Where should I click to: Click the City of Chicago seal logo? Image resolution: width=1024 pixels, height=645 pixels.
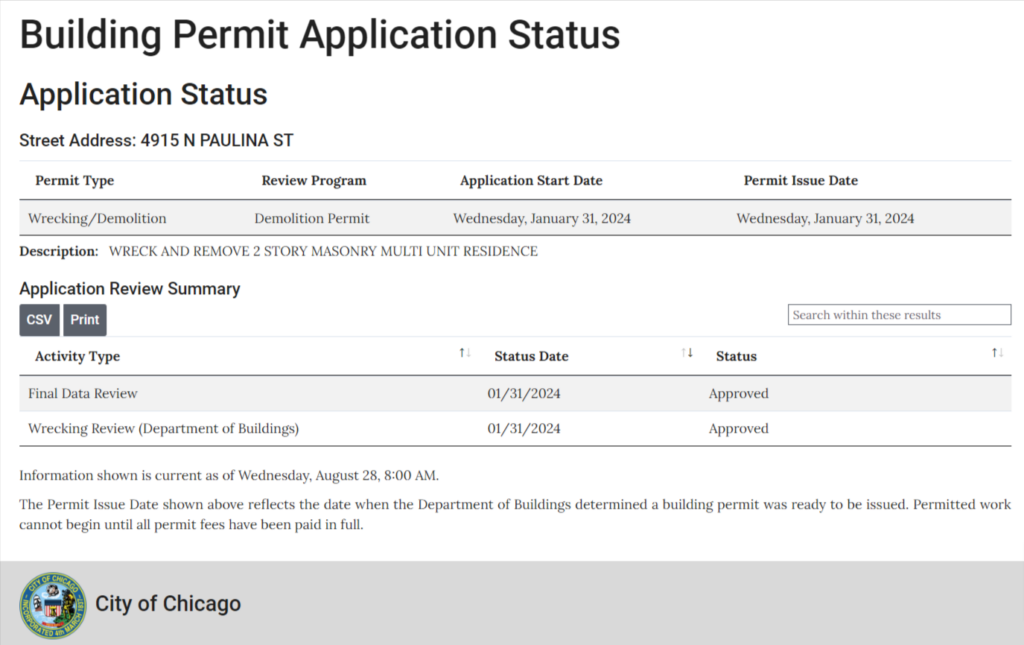click(52, 605)
